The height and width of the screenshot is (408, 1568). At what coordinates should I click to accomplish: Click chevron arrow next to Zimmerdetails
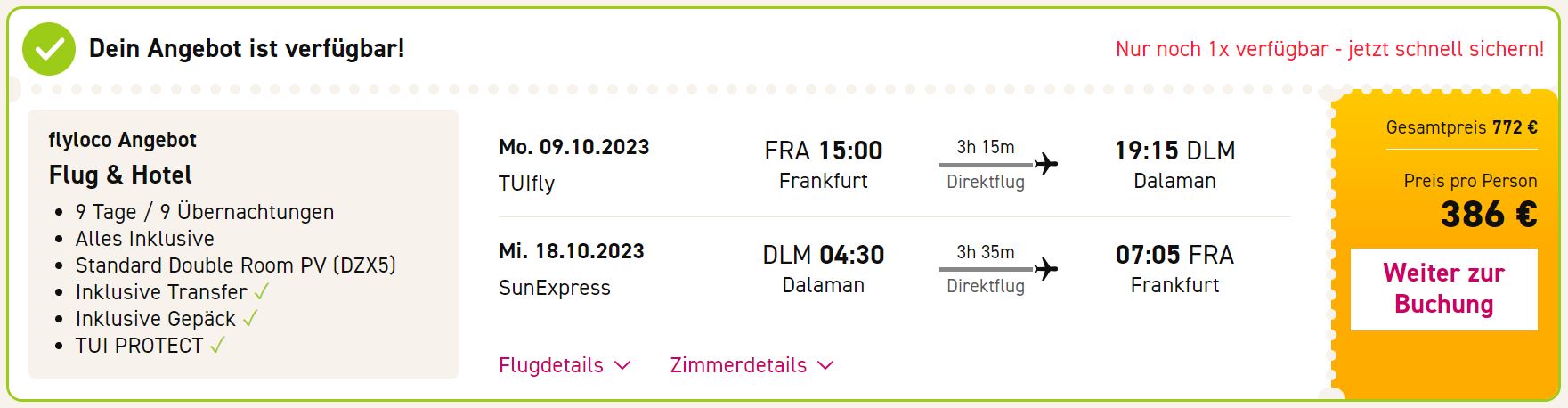pyautogui.click(x=826, y=365)
